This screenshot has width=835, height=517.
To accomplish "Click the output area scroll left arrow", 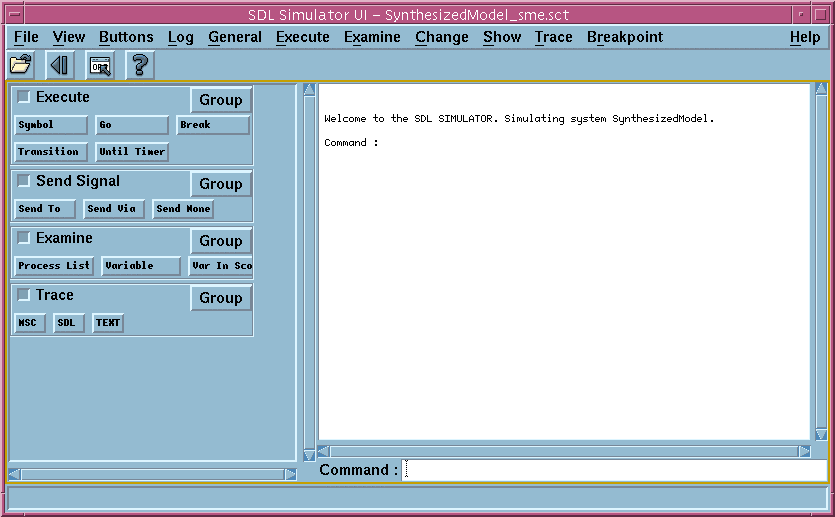I will pos(323,452).
